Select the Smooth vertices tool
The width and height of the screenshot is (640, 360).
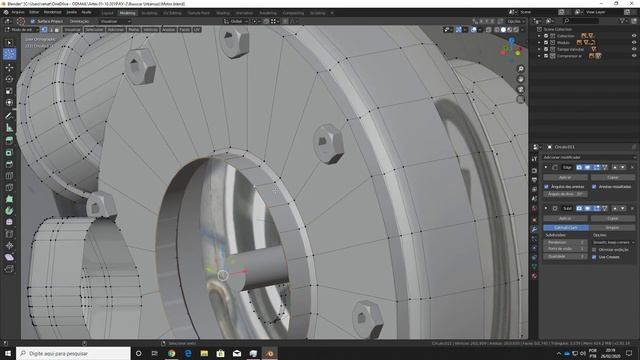[x=9, y=222]
